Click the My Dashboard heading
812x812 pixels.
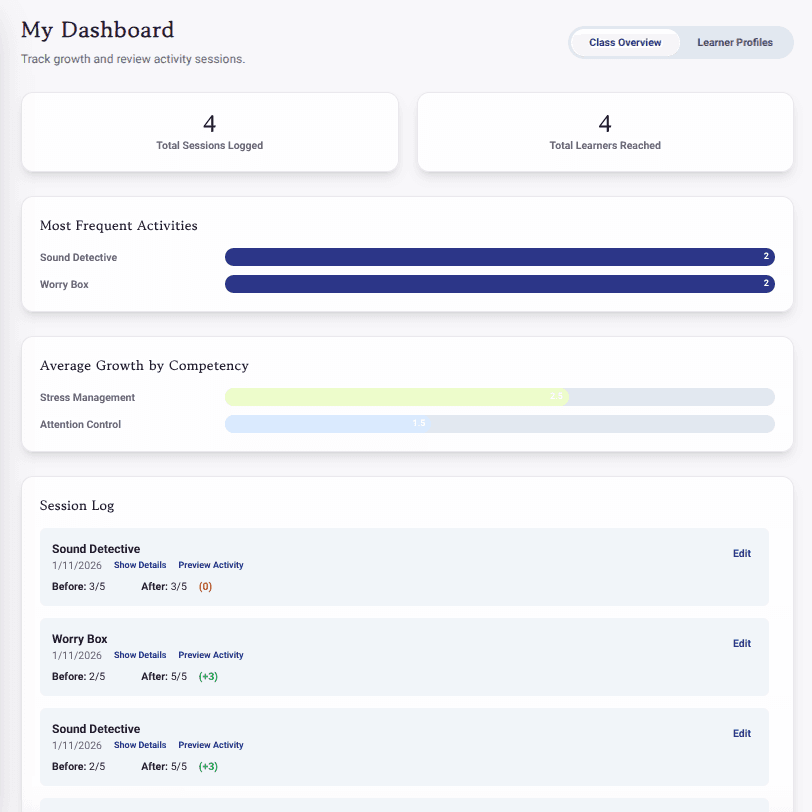click(x=97, y=30)
